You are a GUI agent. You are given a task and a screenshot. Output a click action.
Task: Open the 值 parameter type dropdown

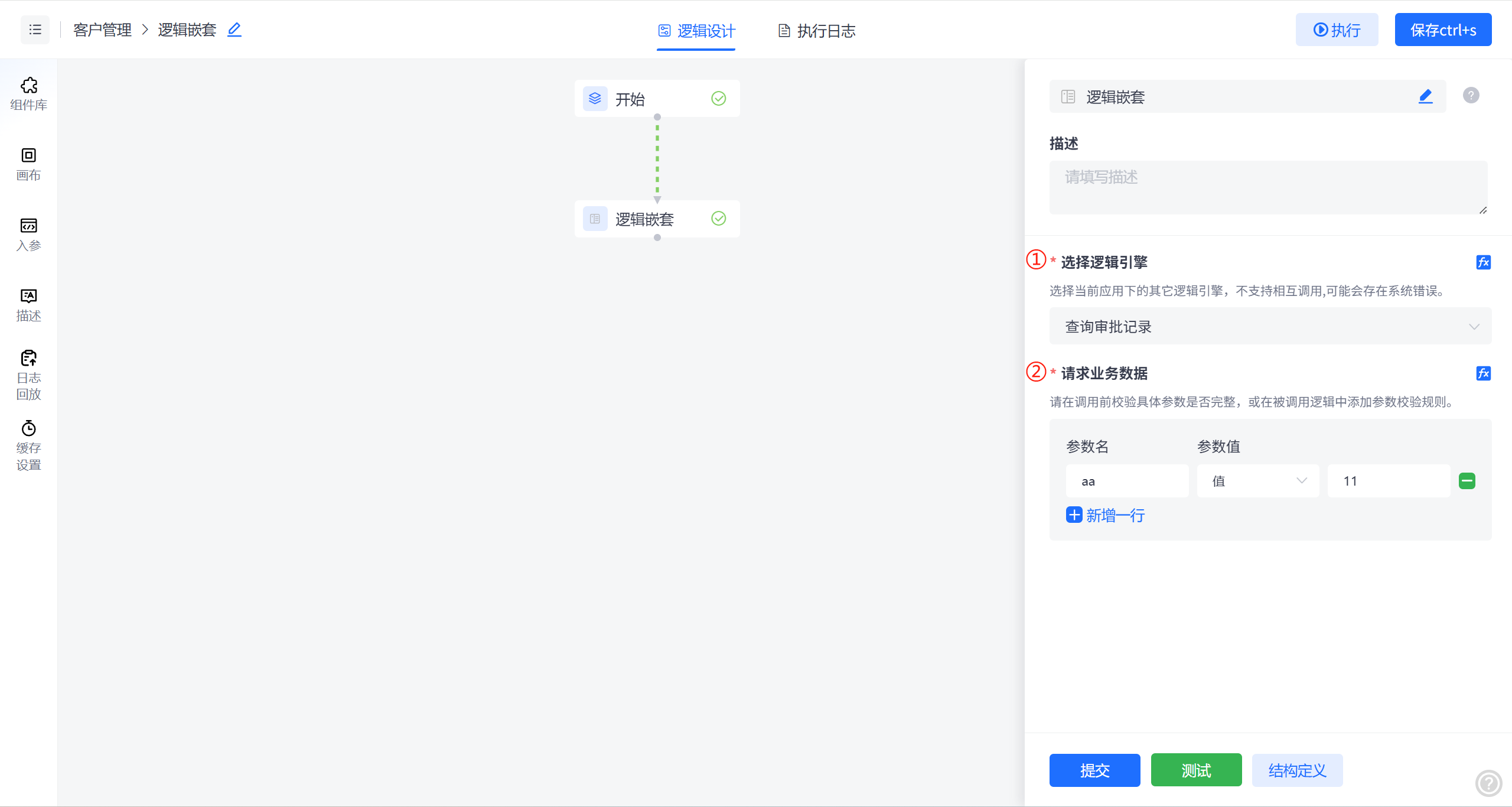[1257, 481]
